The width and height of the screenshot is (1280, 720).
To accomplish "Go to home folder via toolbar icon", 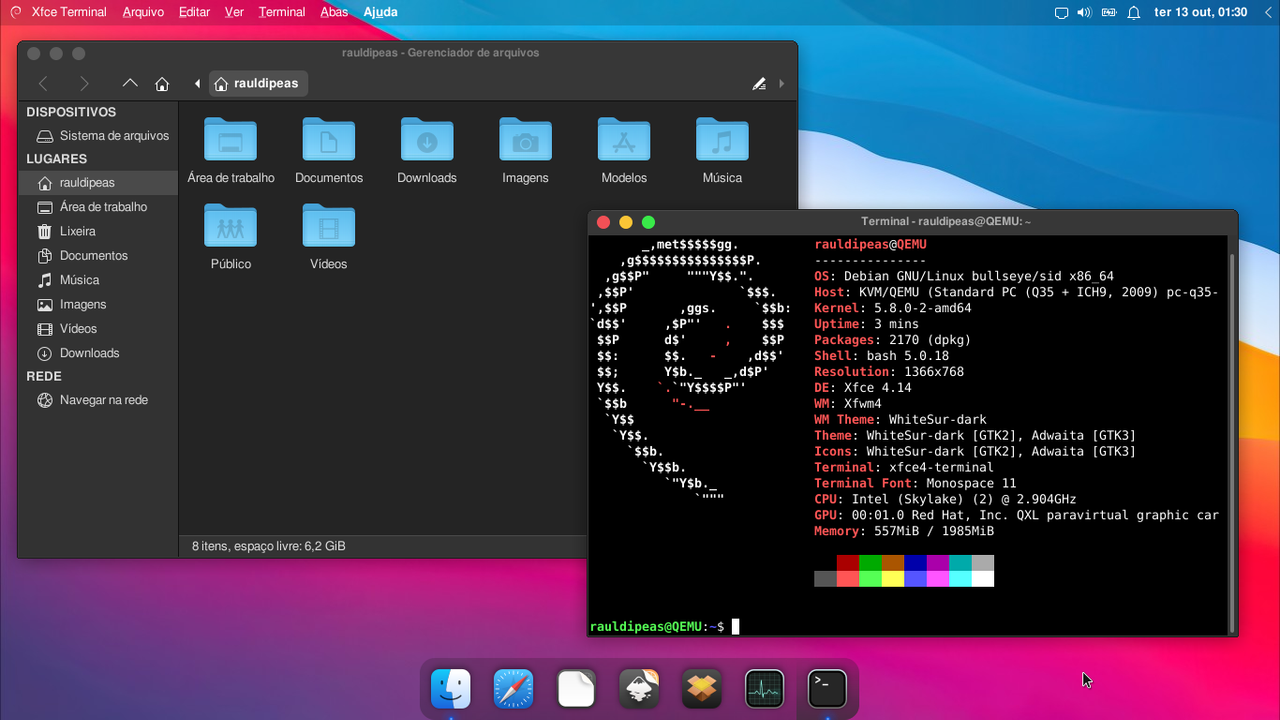I will tap(162, 84).
